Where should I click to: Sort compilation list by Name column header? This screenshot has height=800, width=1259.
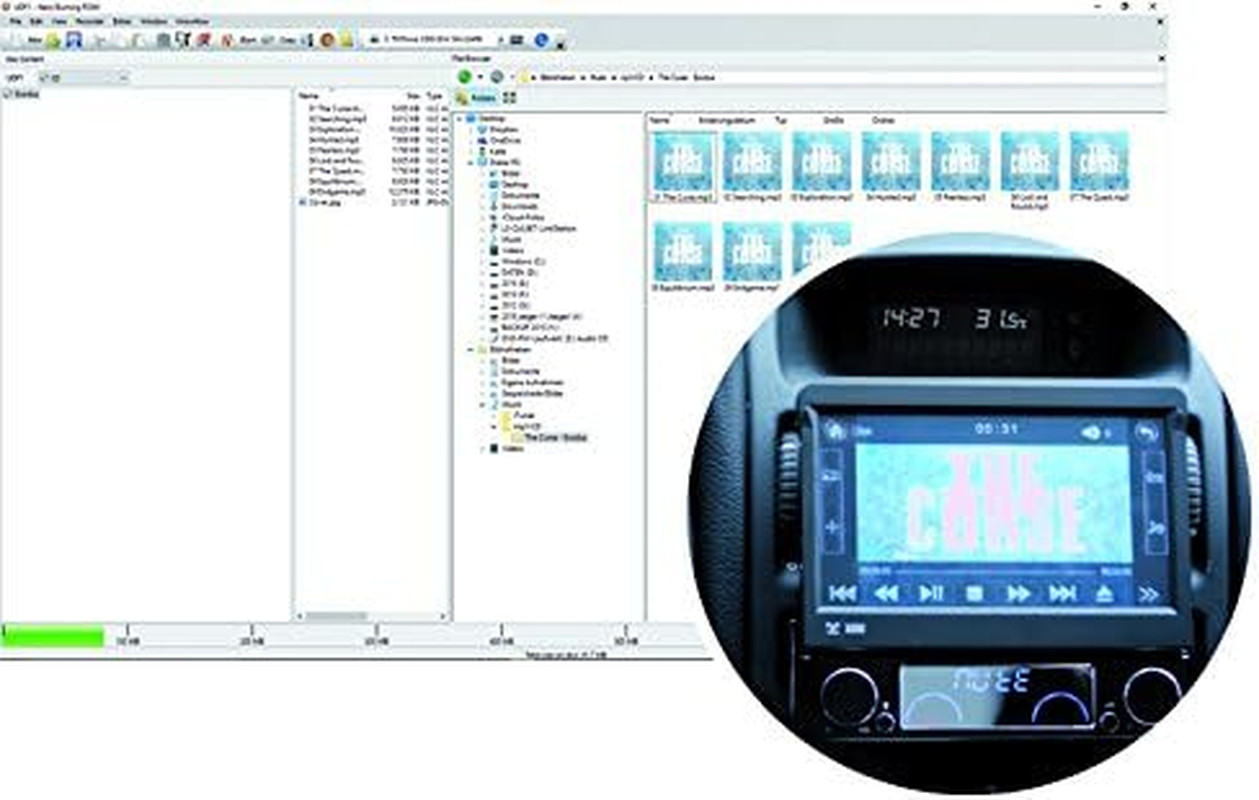click(309, 97)
